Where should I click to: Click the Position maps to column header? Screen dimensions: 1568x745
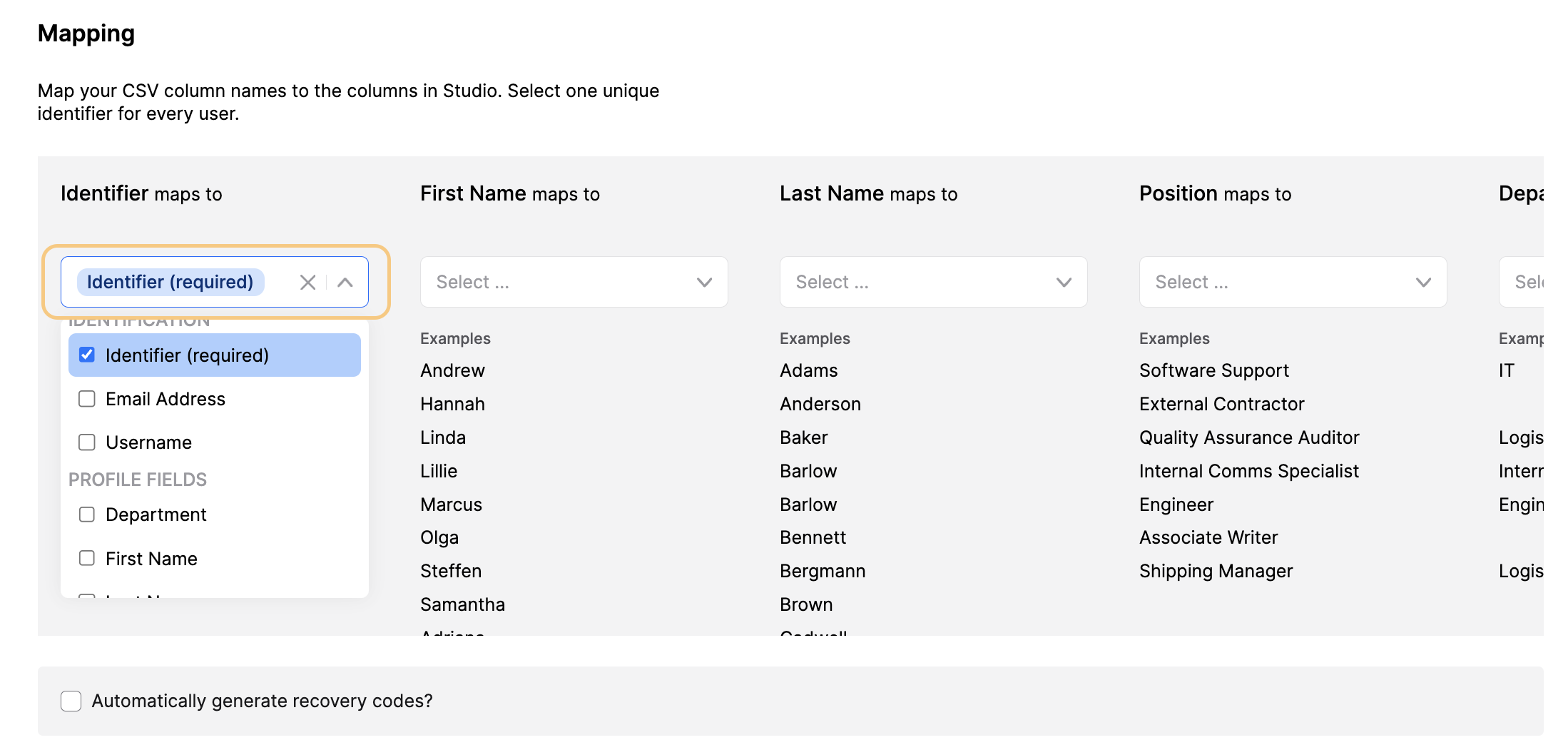click(x=1216, y=193)
